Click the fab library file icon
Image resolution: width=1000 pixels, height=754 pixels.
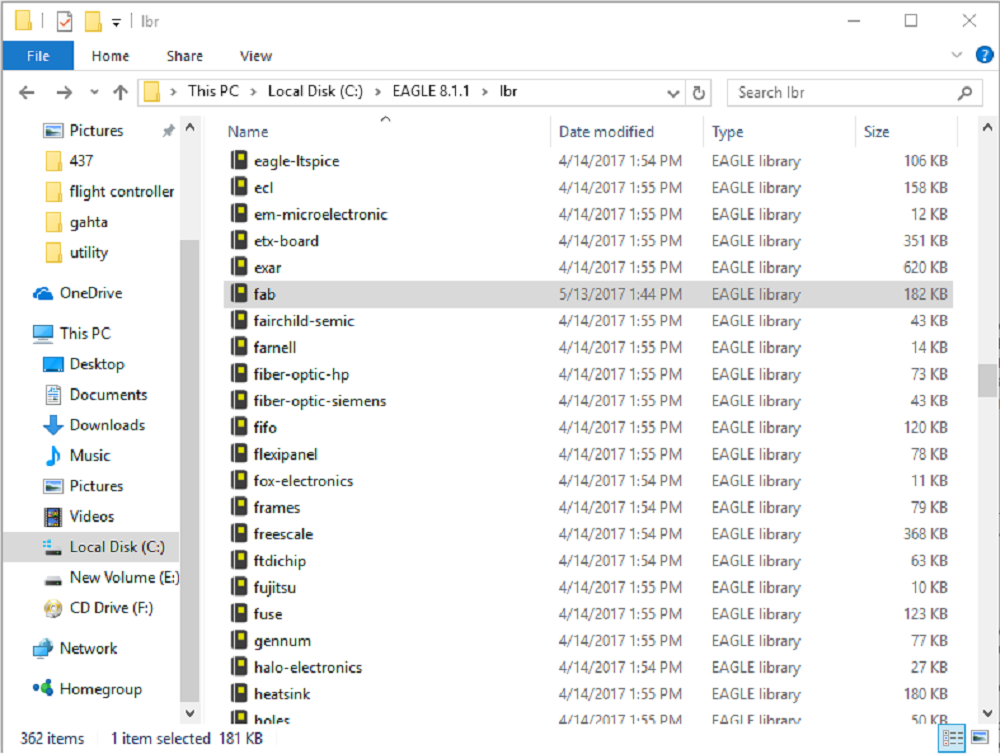[x=239, y=293]
